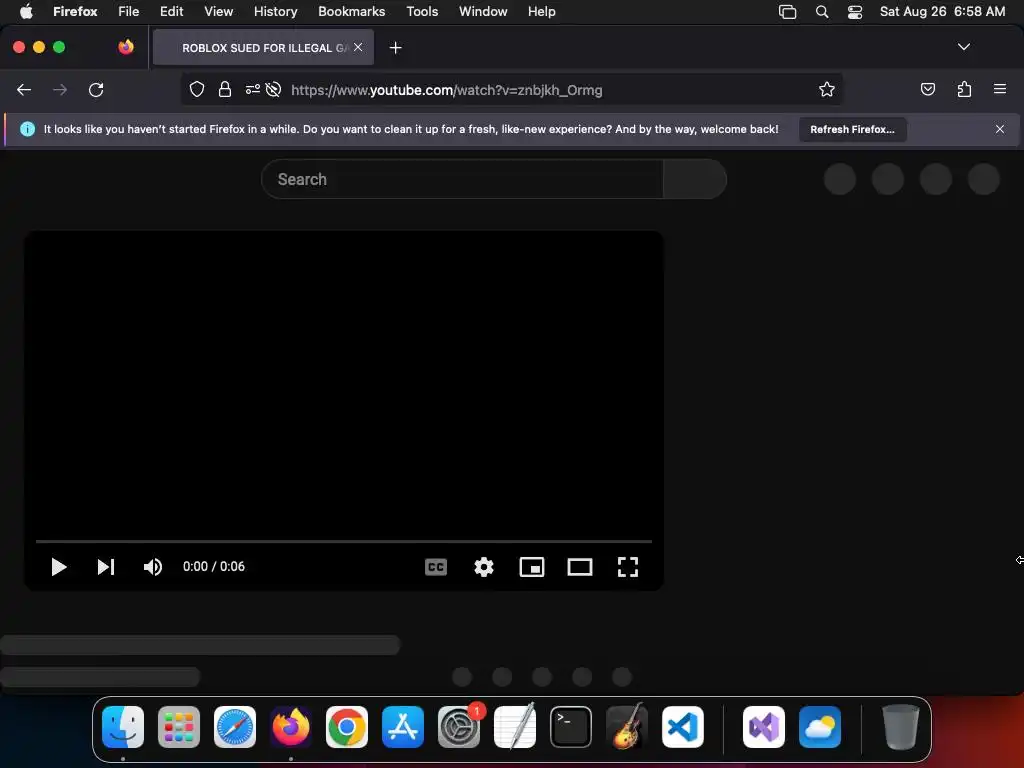The width and height of the screenshot is (1024, 768).
Task: Click the Stage Manager menu bar icon
Action: (x=788, y=12)
